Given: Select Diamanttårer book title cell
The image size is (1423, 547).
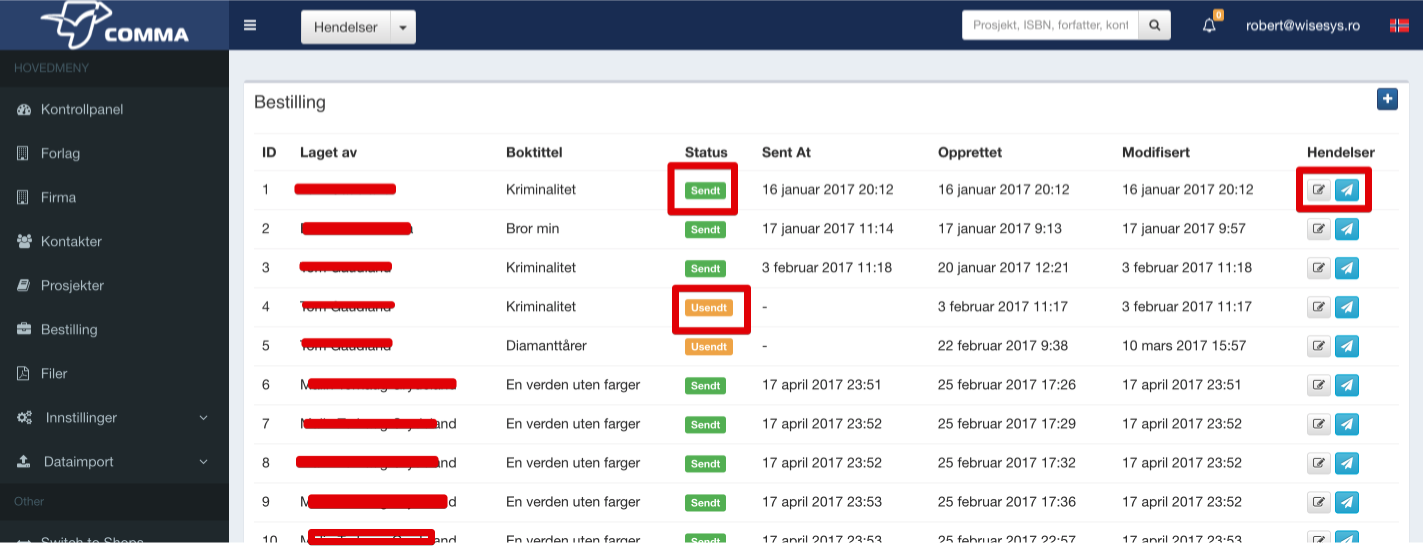Looking at the screenshot, I should point(546,346).
